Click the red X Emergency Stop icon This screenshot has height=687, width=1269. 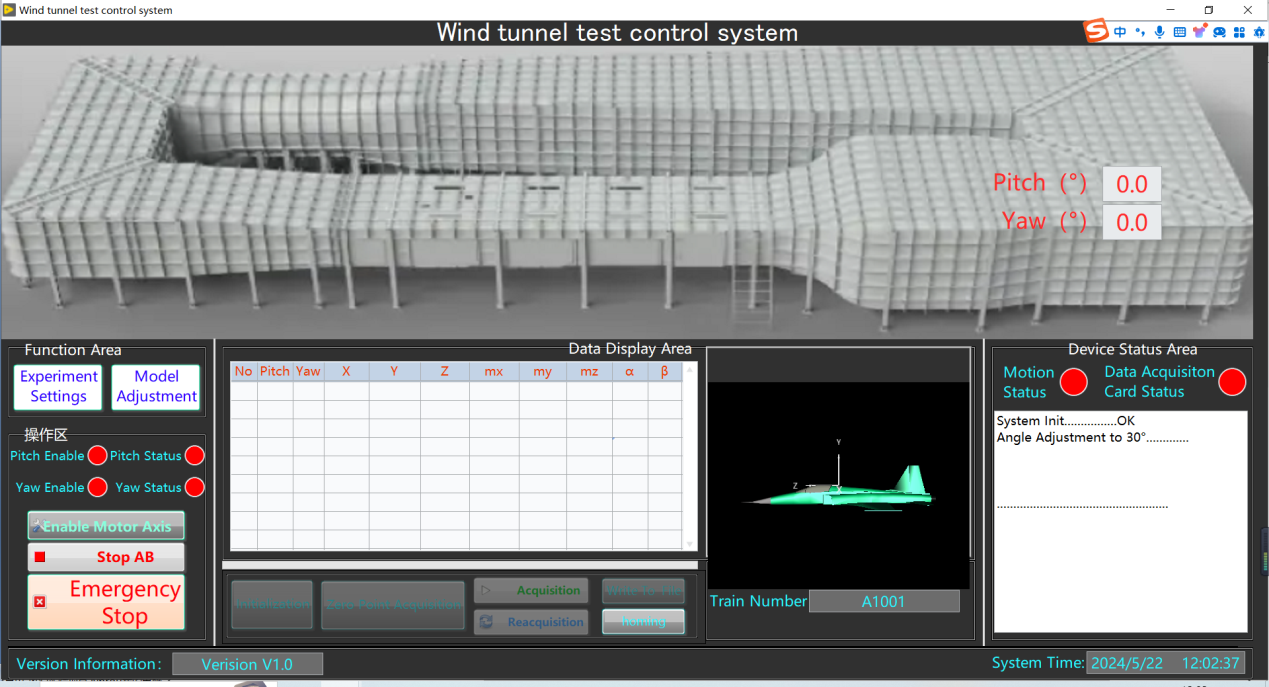pos(40,602)
